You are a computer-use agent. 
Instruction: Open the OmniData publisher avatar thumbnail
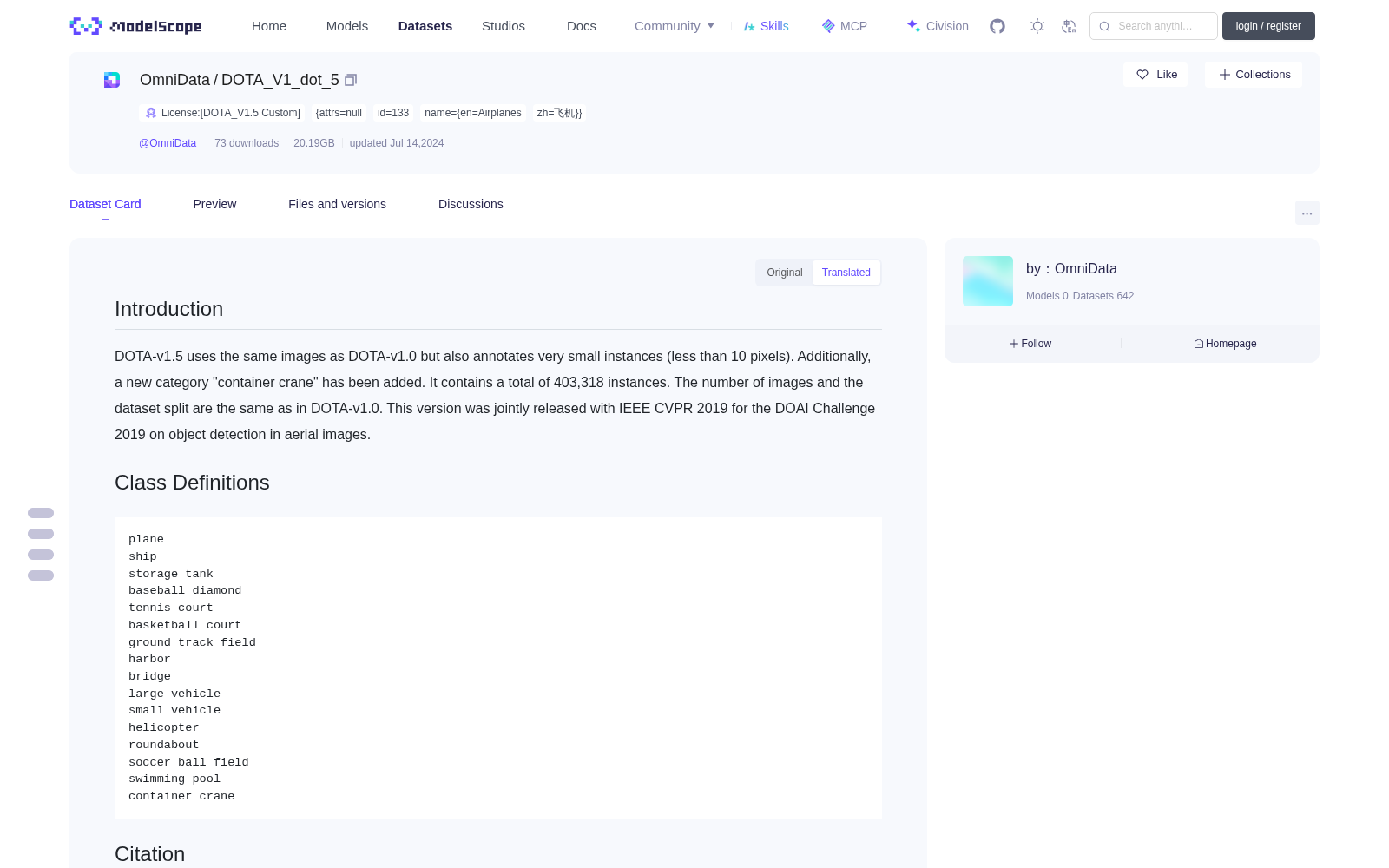tap(988, 281)
